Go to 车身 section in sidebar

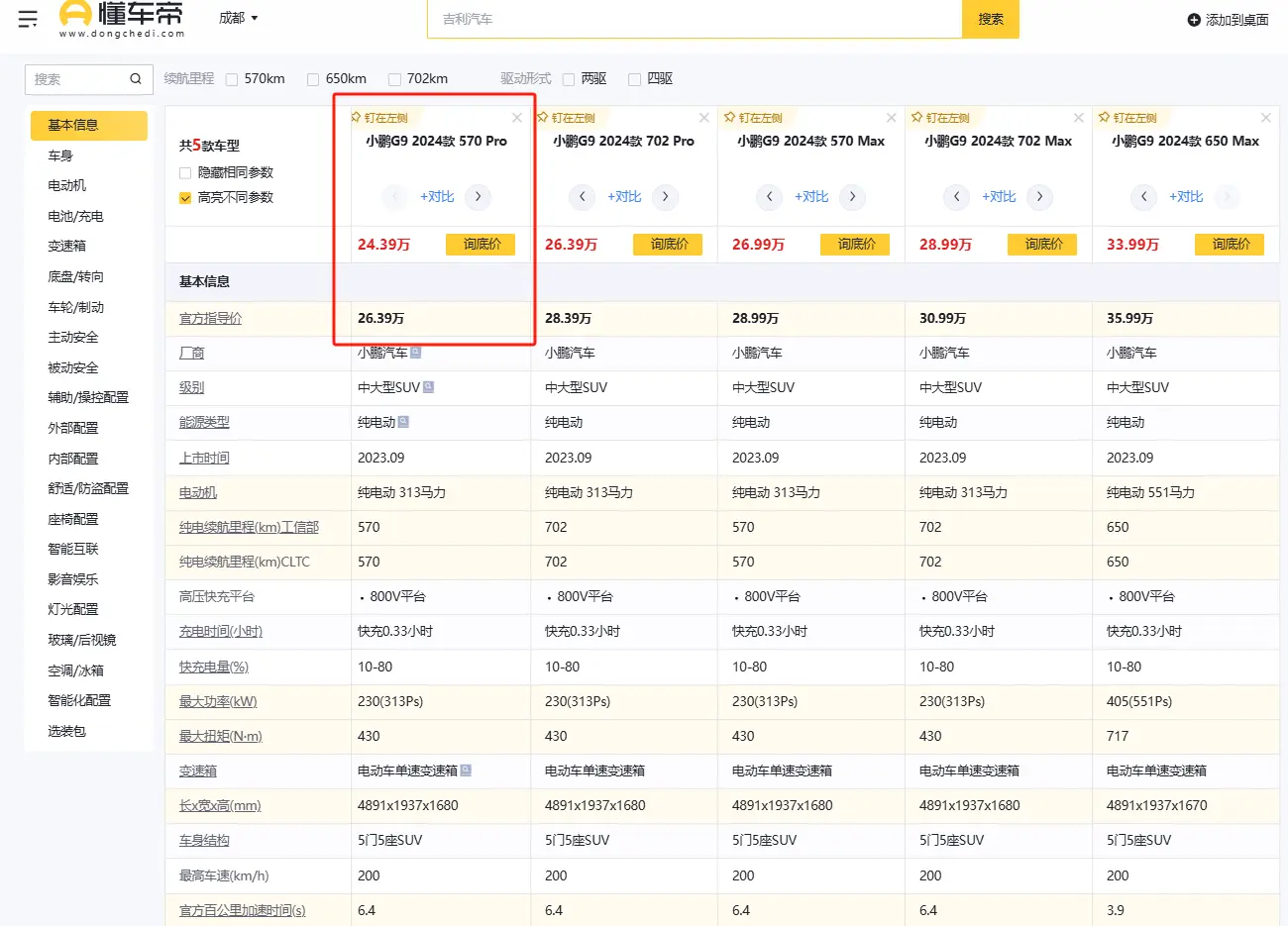click(x=60, y=155)
